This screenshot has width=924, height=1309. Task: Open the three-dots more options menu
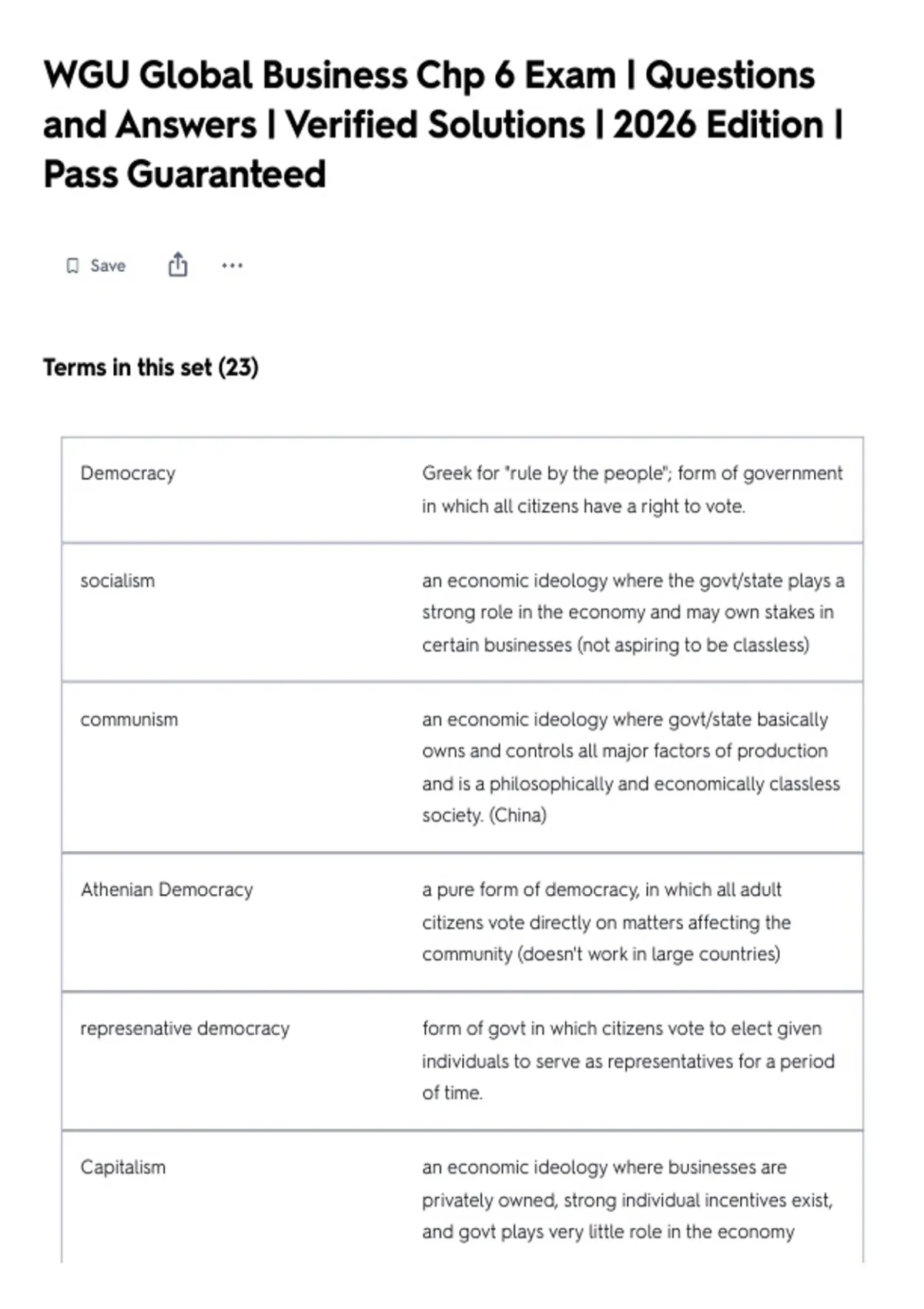click(232, 266)
